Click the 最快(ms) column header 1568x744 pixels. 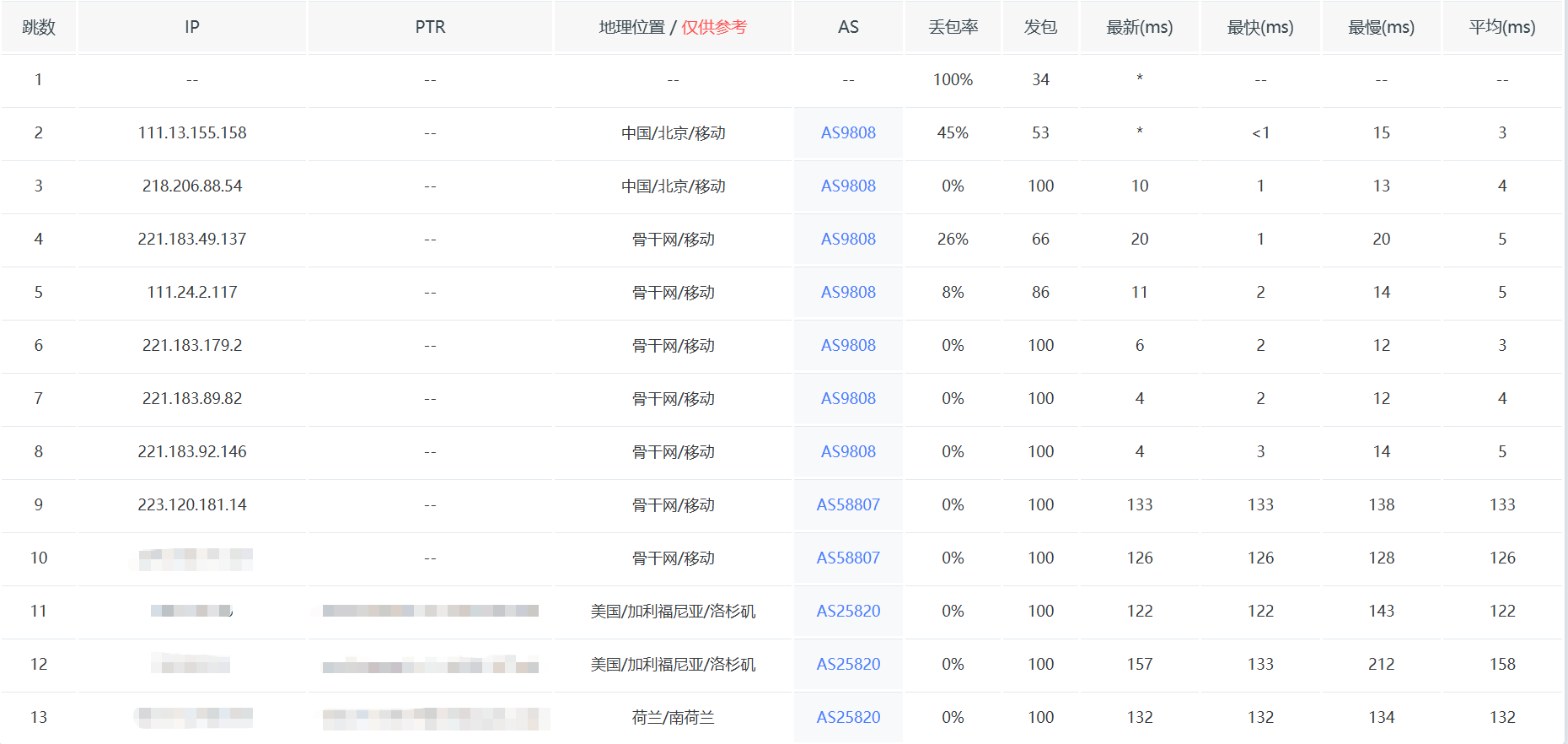(x=1260, y=27)
